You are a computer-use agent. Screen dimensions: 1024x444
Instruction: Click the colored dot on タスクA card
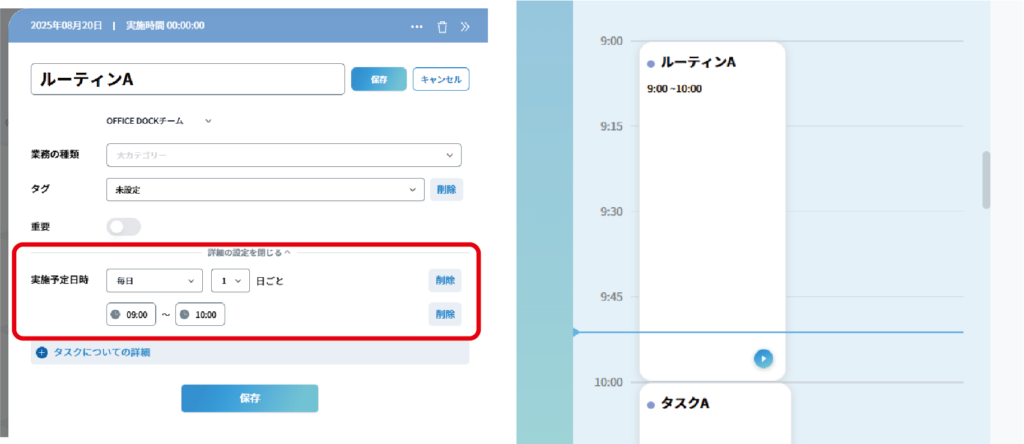651,405
